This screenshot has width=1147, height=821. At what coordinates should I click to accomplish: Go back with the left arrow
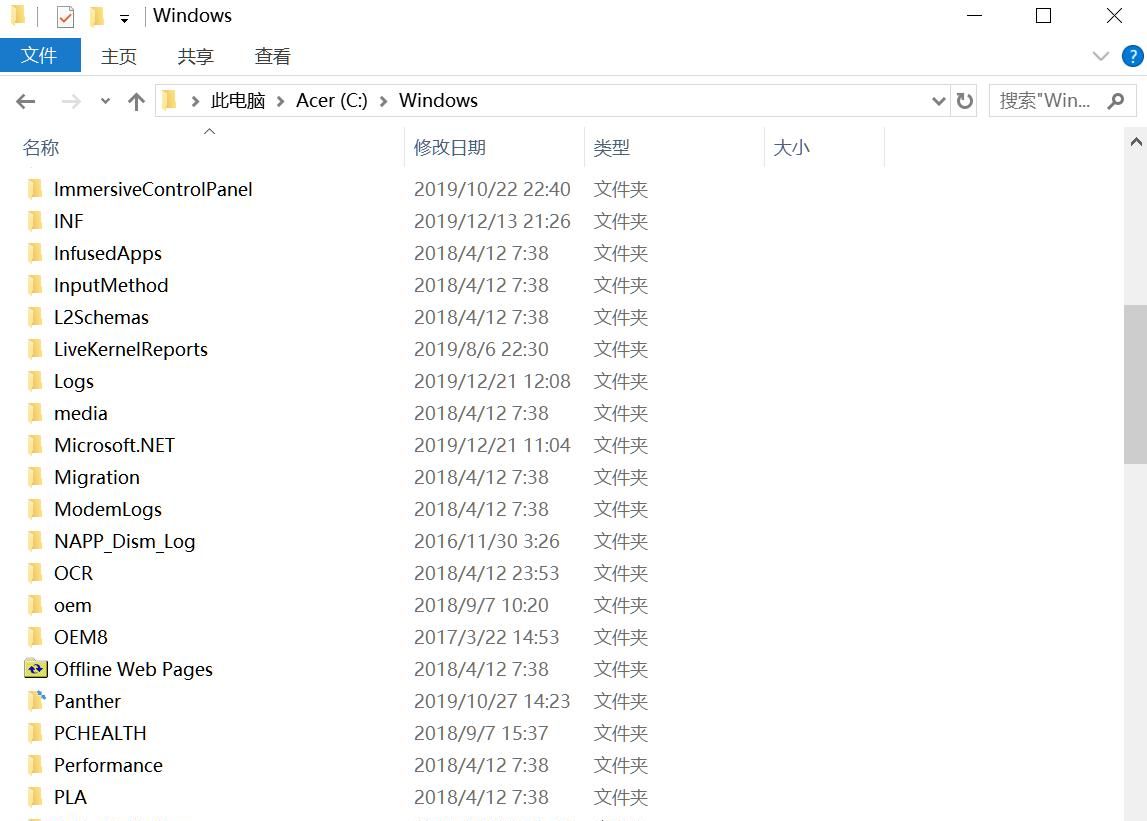(x=26, y=101)
